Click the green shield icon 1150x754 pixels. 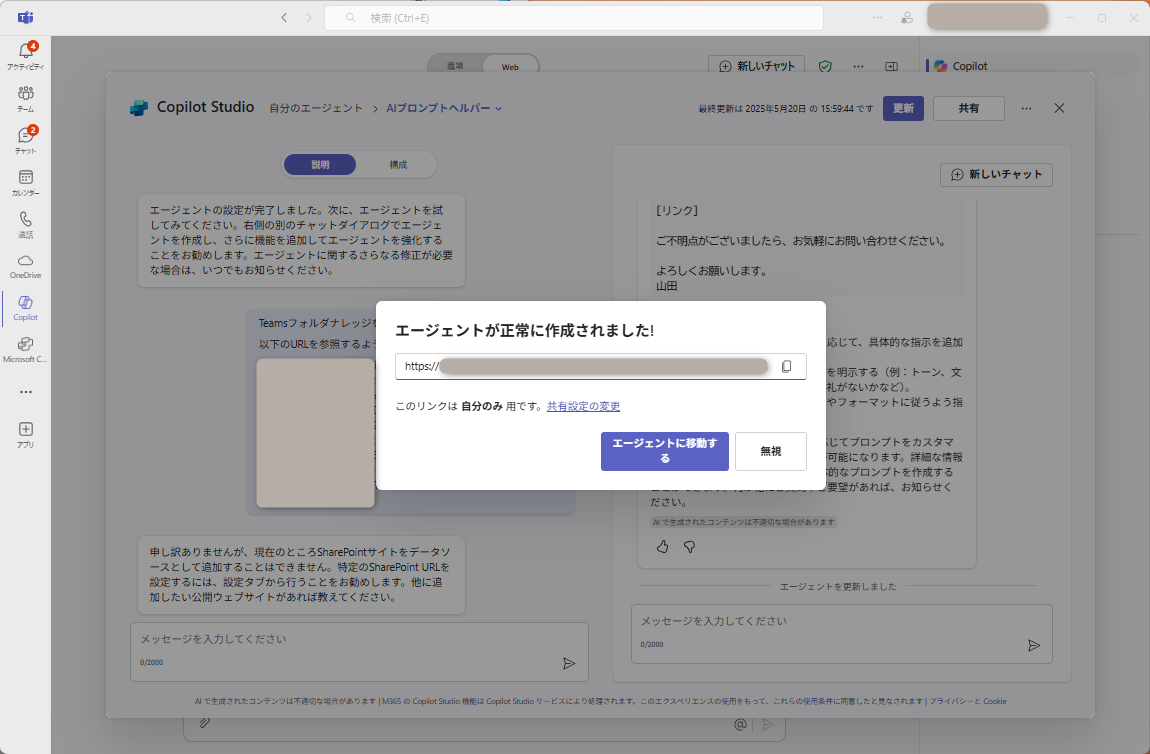[825, 66]
